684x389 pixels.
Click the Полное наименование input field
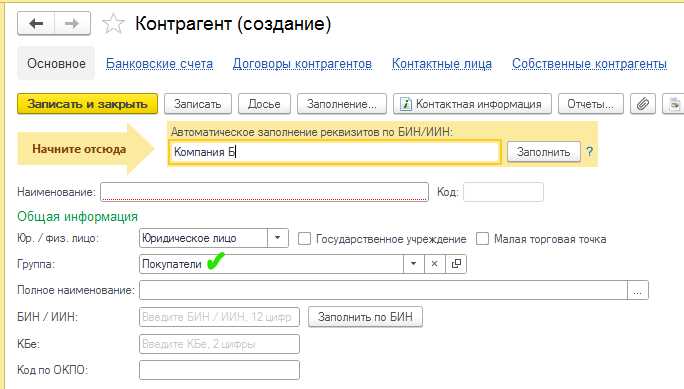[x=383, y=290]
